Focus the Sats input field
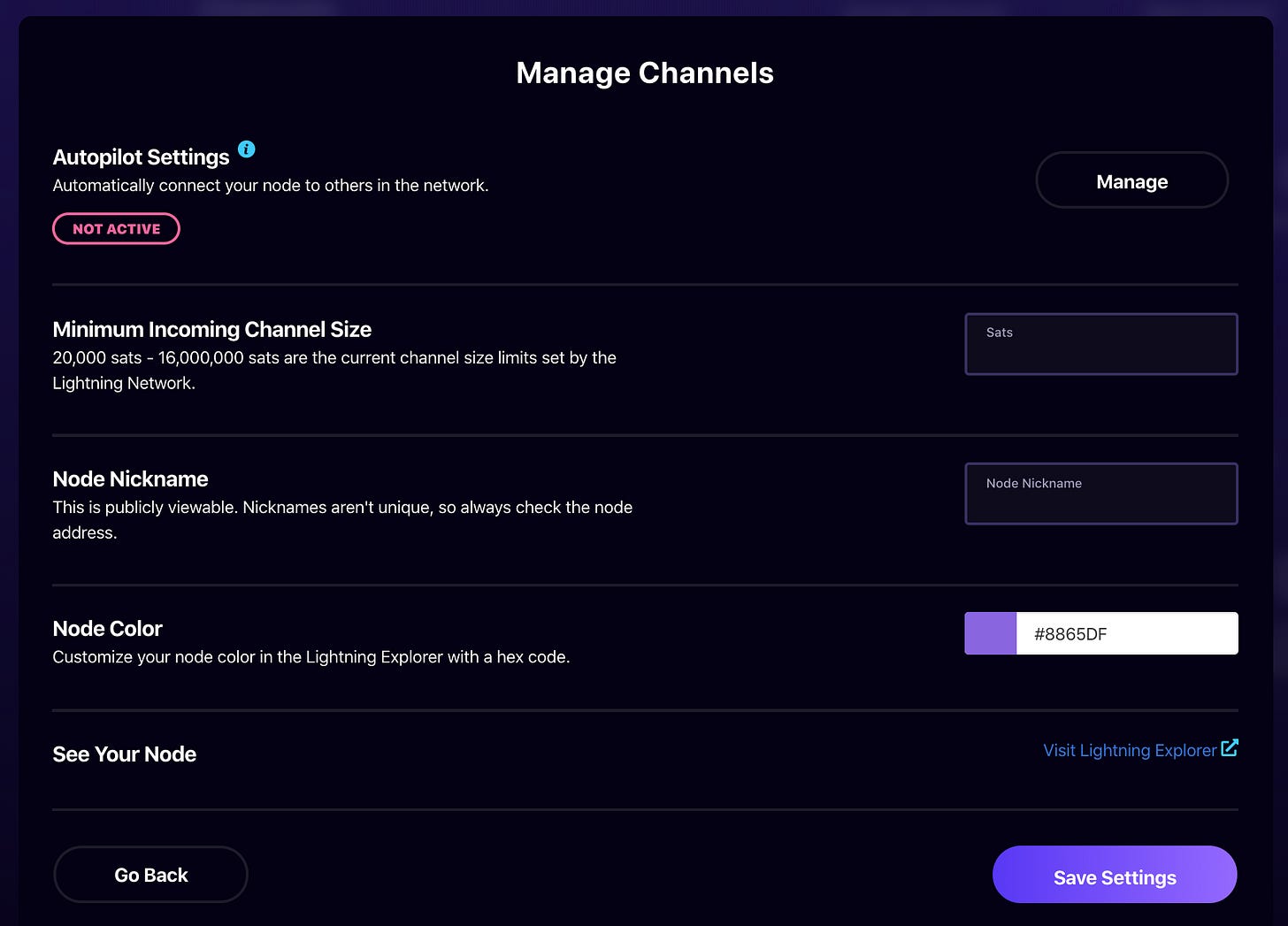Viewport: 1288px width, 926px height. 1100,345
